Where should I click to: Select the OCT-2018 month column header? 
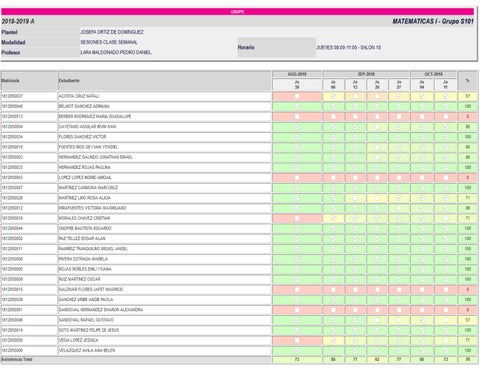coord(434,74)
